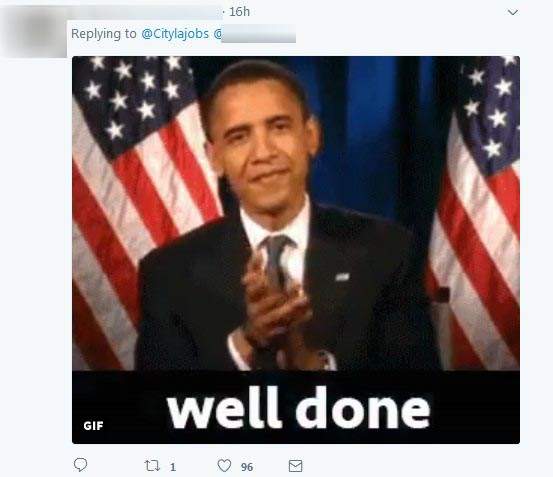Click the "Replying to" label text

[x=104, y=34]
